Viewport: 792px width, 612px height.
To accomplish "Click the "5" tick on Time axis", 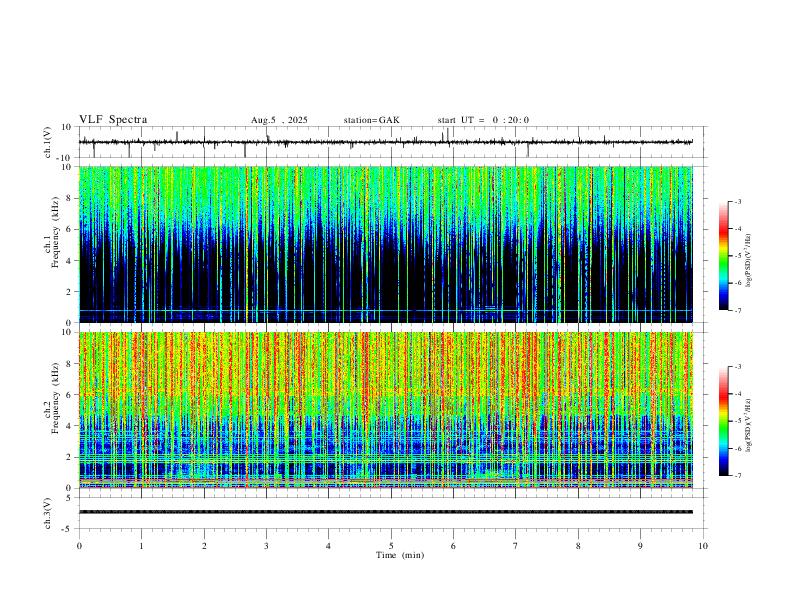I will (391, 546).
